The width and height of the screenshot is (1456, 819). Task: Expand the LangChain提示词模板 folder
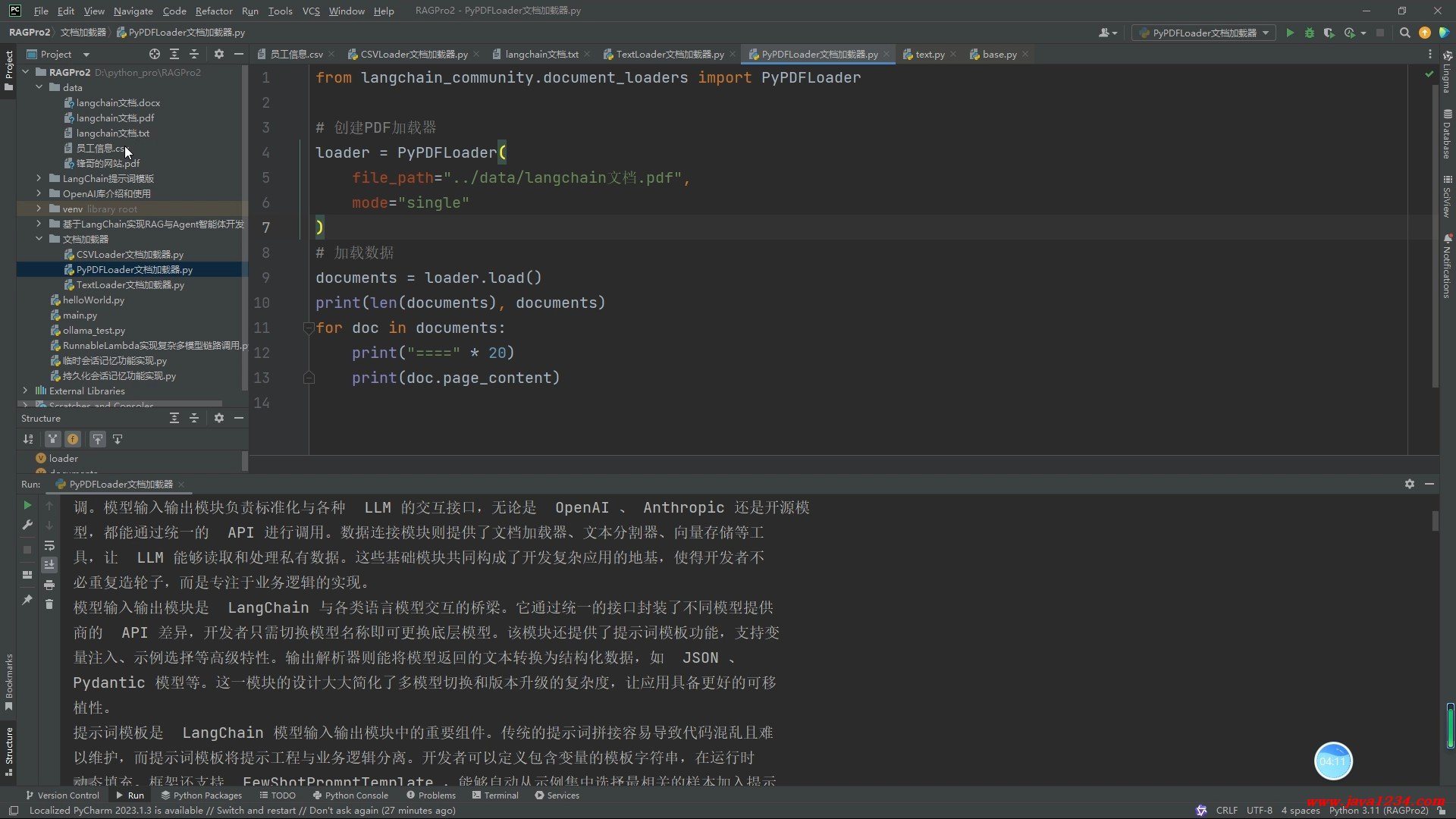(x=39, y=178)
